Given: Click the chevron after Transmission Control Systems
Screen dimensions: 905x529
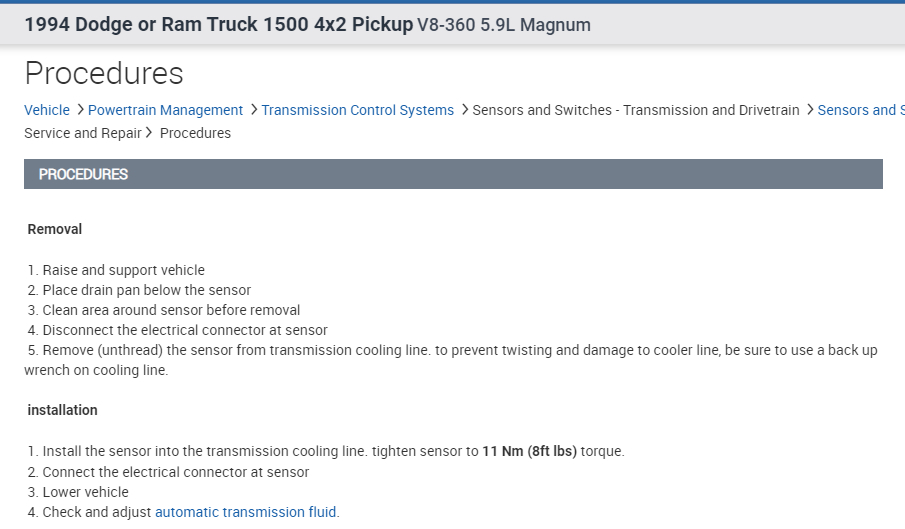Looking at the screenshot, I should (x=464, y=110).
